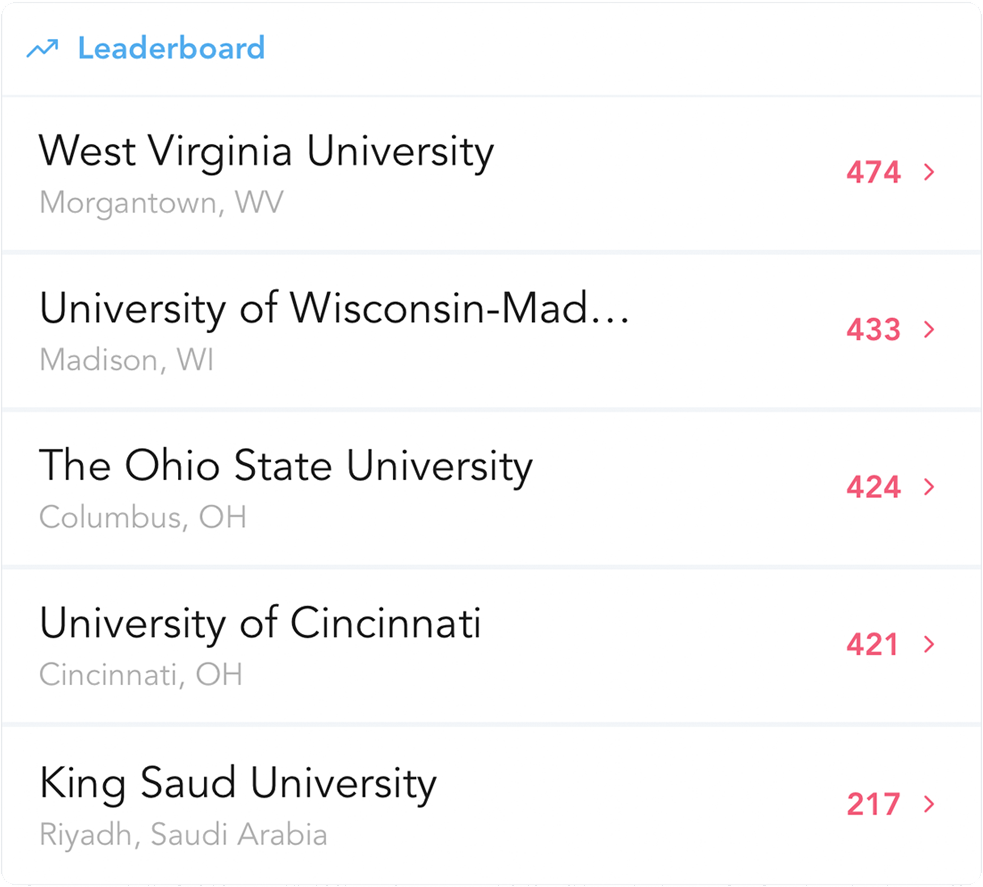
Task: Expand University of Wisconsin-Madison chevron arrow
Action: coord(929,329)
